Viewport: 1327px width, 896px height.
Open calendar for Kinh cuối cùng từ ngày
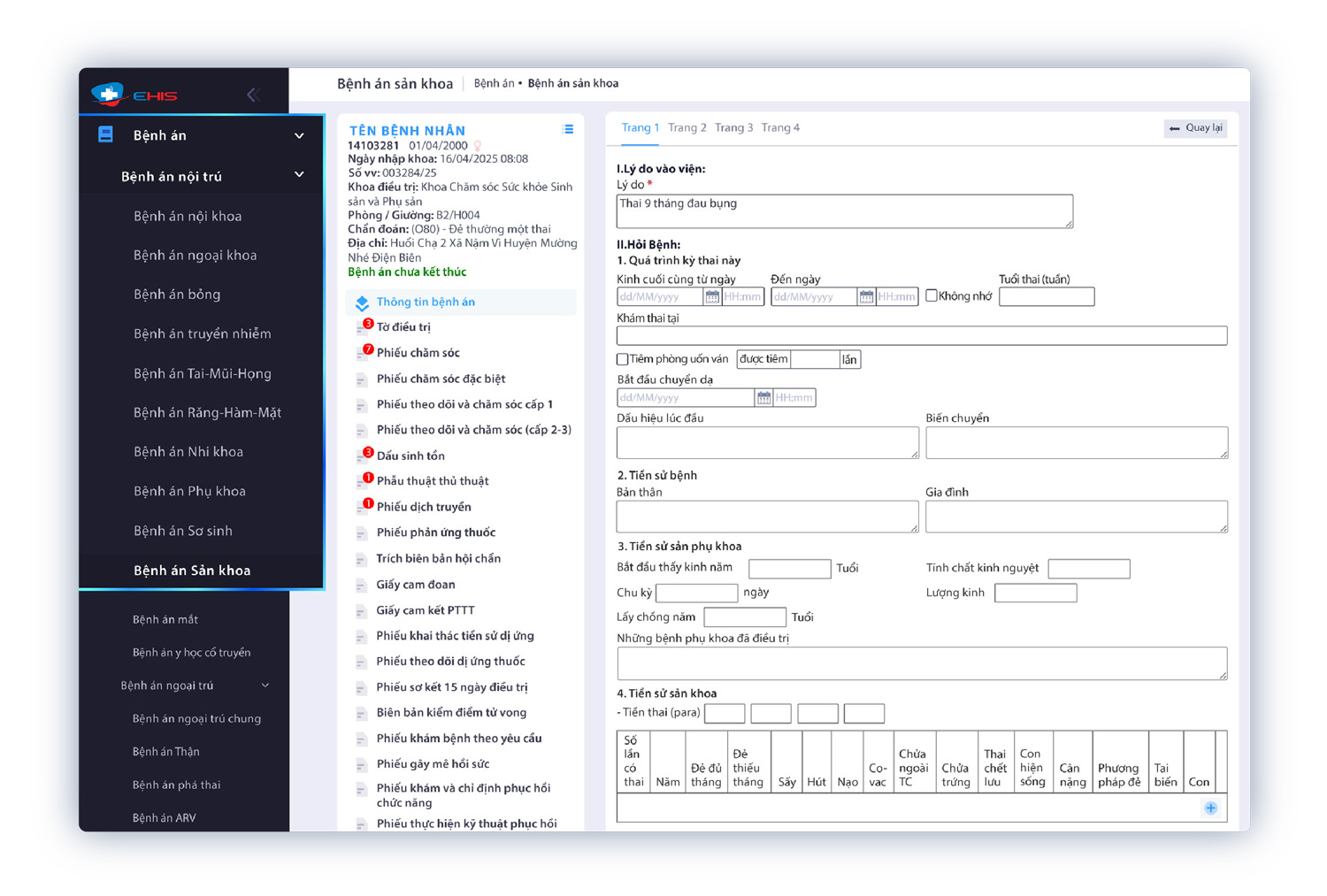click(x=711, y=297)
